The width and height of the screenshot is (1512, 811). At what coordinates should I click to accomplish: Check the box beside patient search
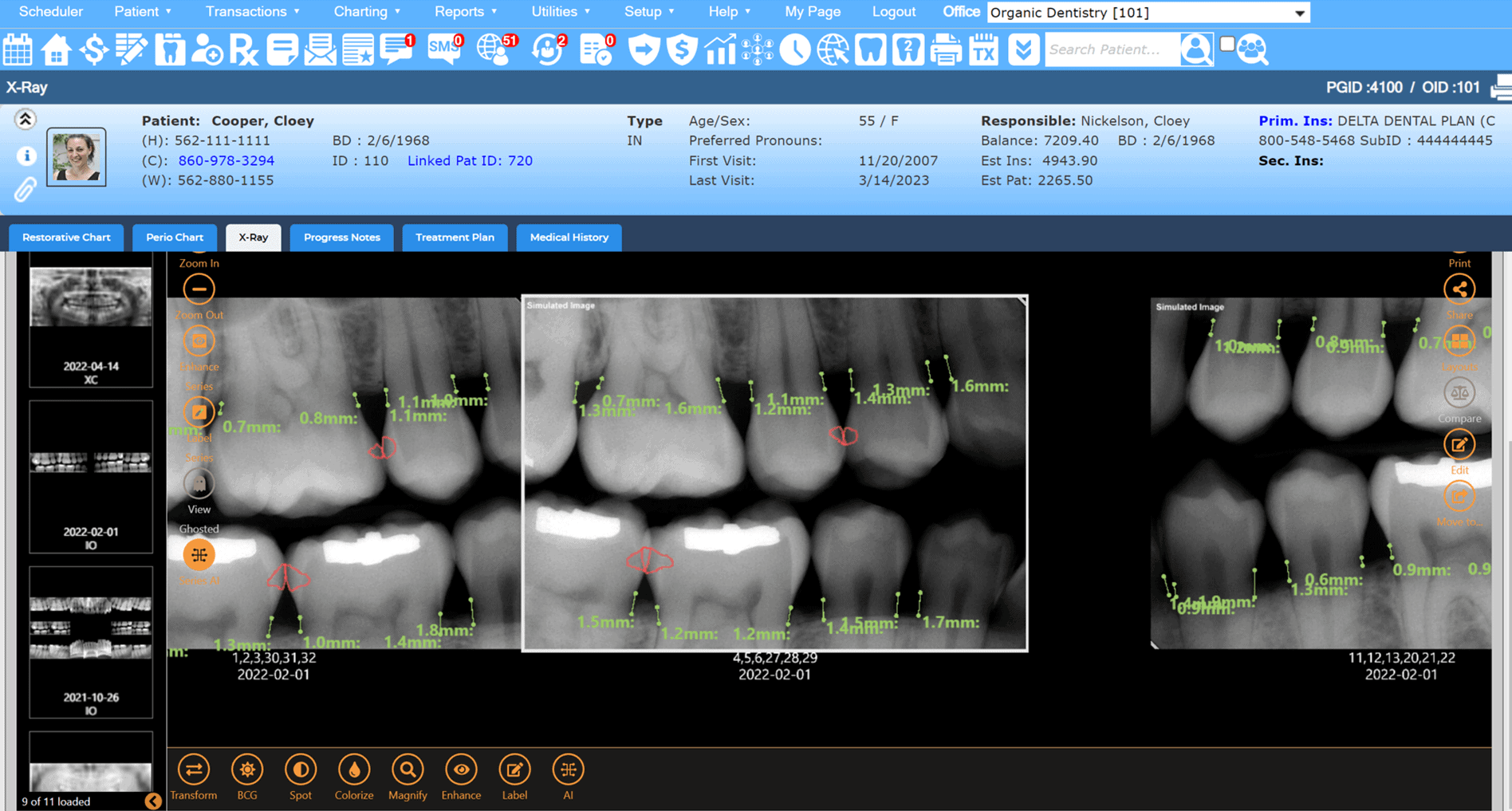[x=1227, y=45]
